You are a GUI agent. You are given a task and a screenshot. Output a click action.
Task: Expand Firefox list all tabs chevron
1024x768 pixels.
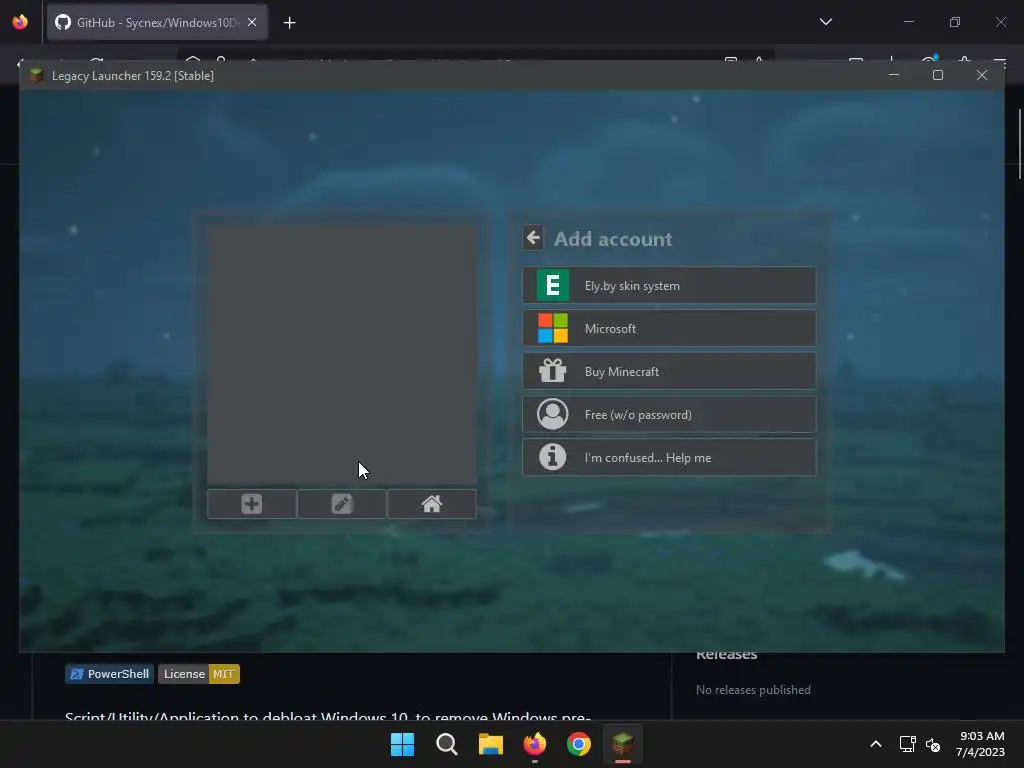click(x=825, y=22)
